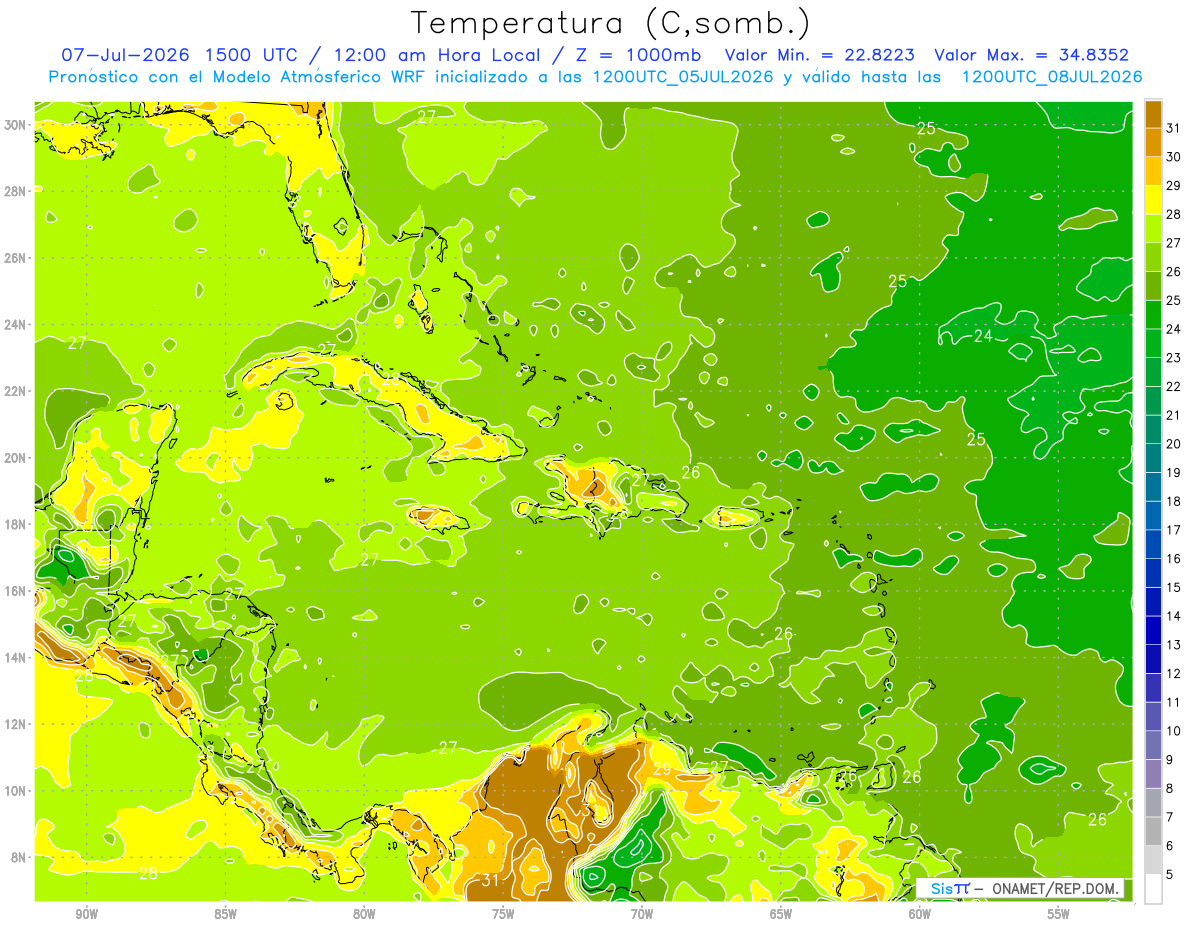Click the '8N' latitude axis label
The image size is (1200, 927).
tap(19, 857)
